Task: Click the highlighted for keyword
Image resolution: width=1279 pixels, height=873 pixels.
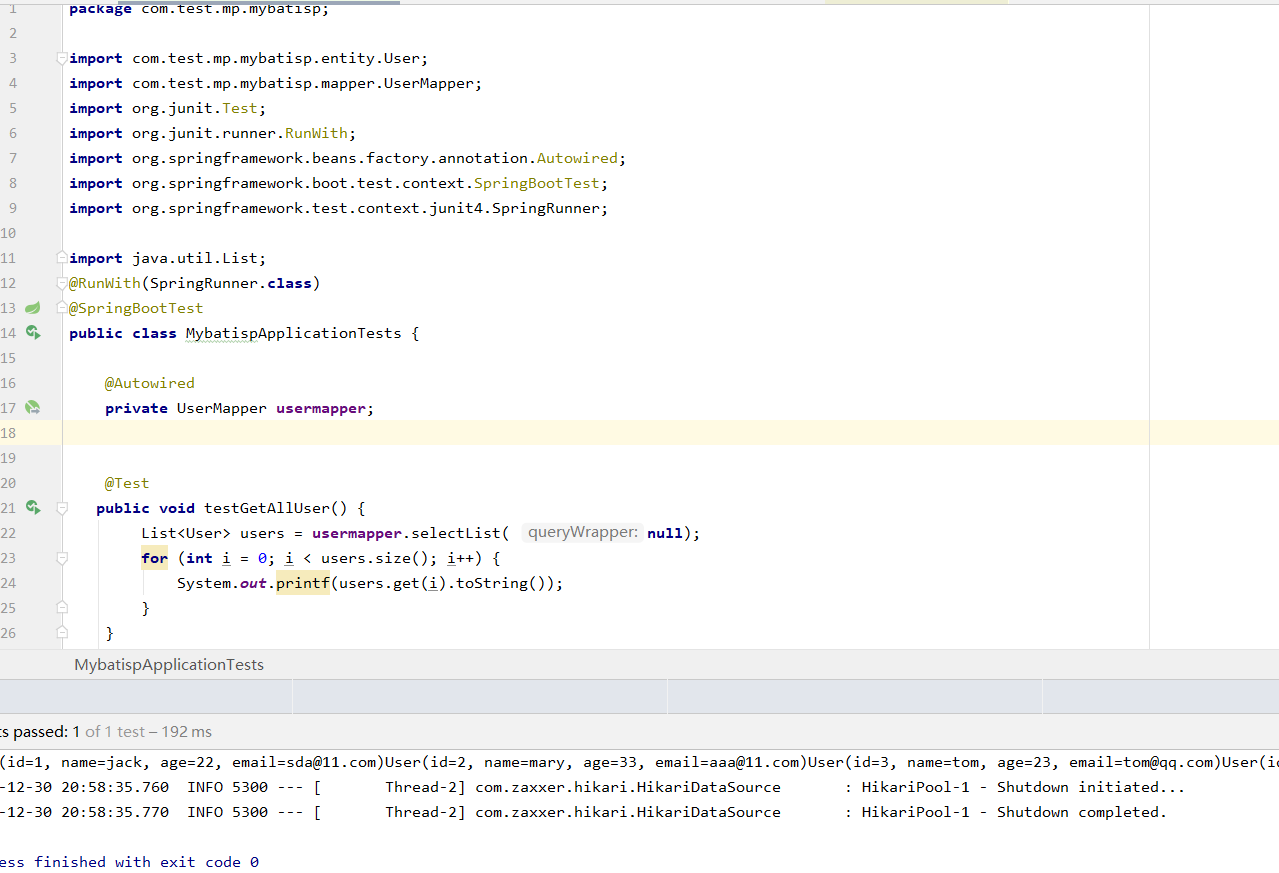Action: [x=155, y=558]
